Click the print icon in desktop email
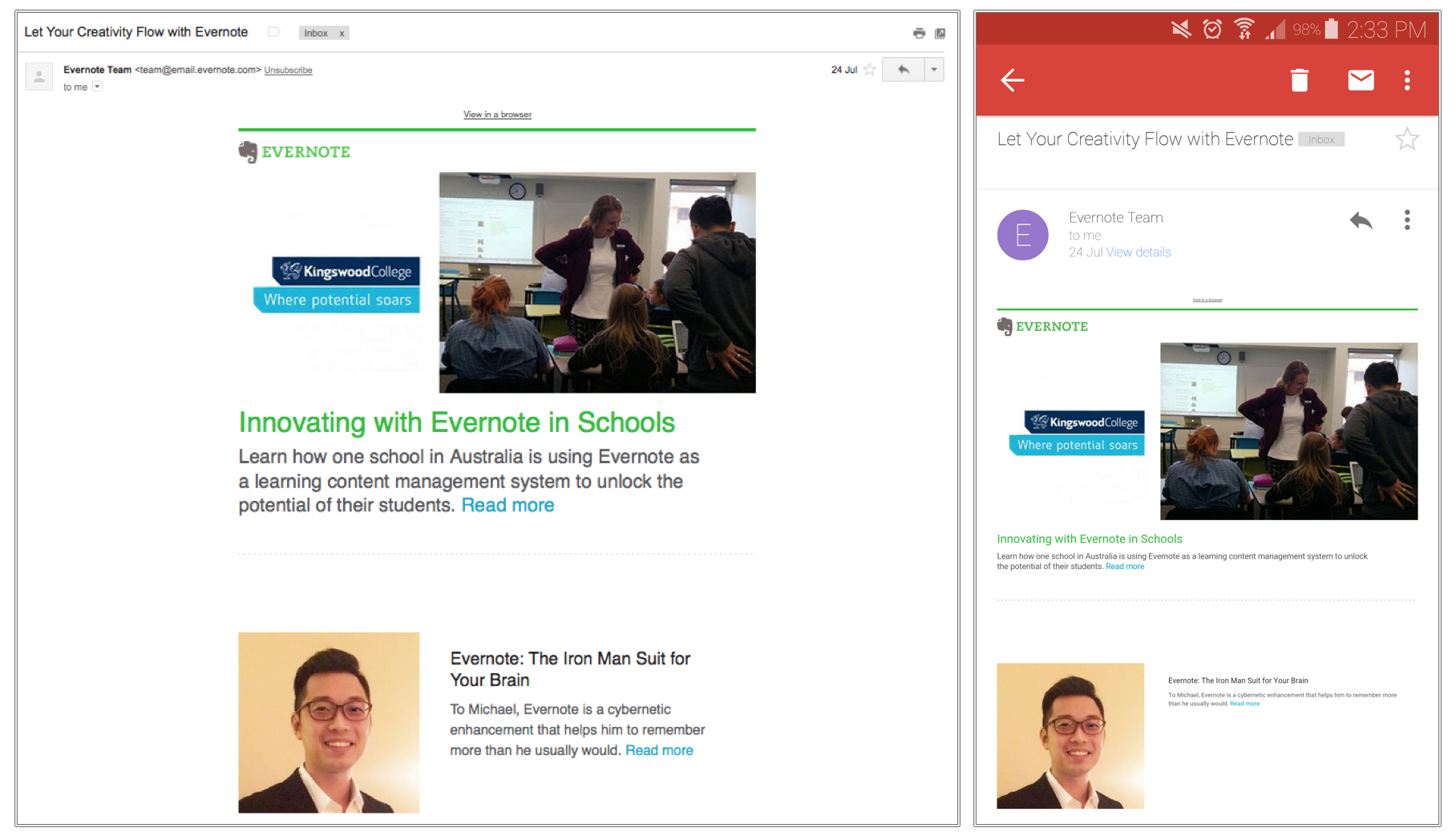The height and width of the screenshot is (840, 1456). [919, 33]
